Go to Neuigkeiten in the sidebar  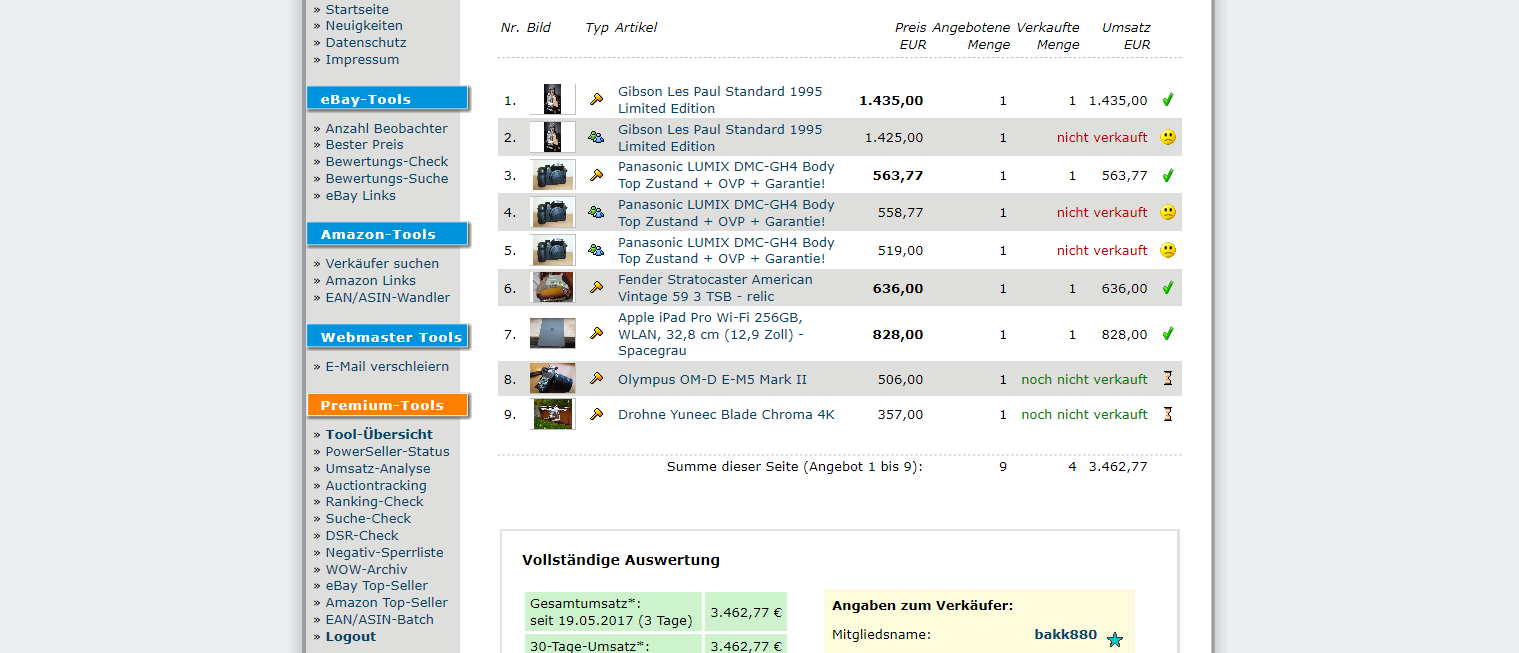click(364, 26)
